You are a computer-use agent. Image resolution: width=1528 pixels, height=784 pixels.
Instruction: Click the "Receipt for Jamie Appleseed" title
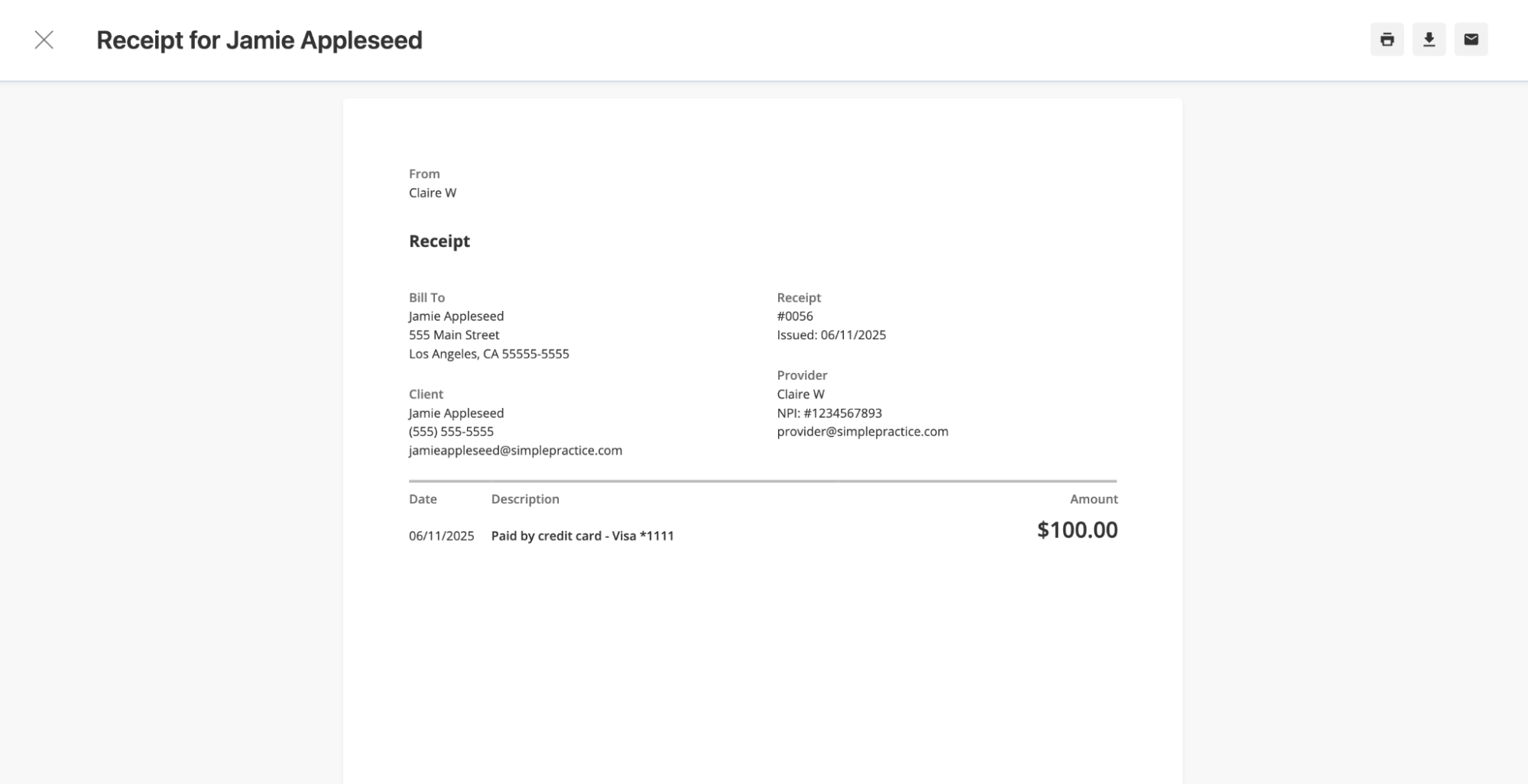(x=259, y=40)
